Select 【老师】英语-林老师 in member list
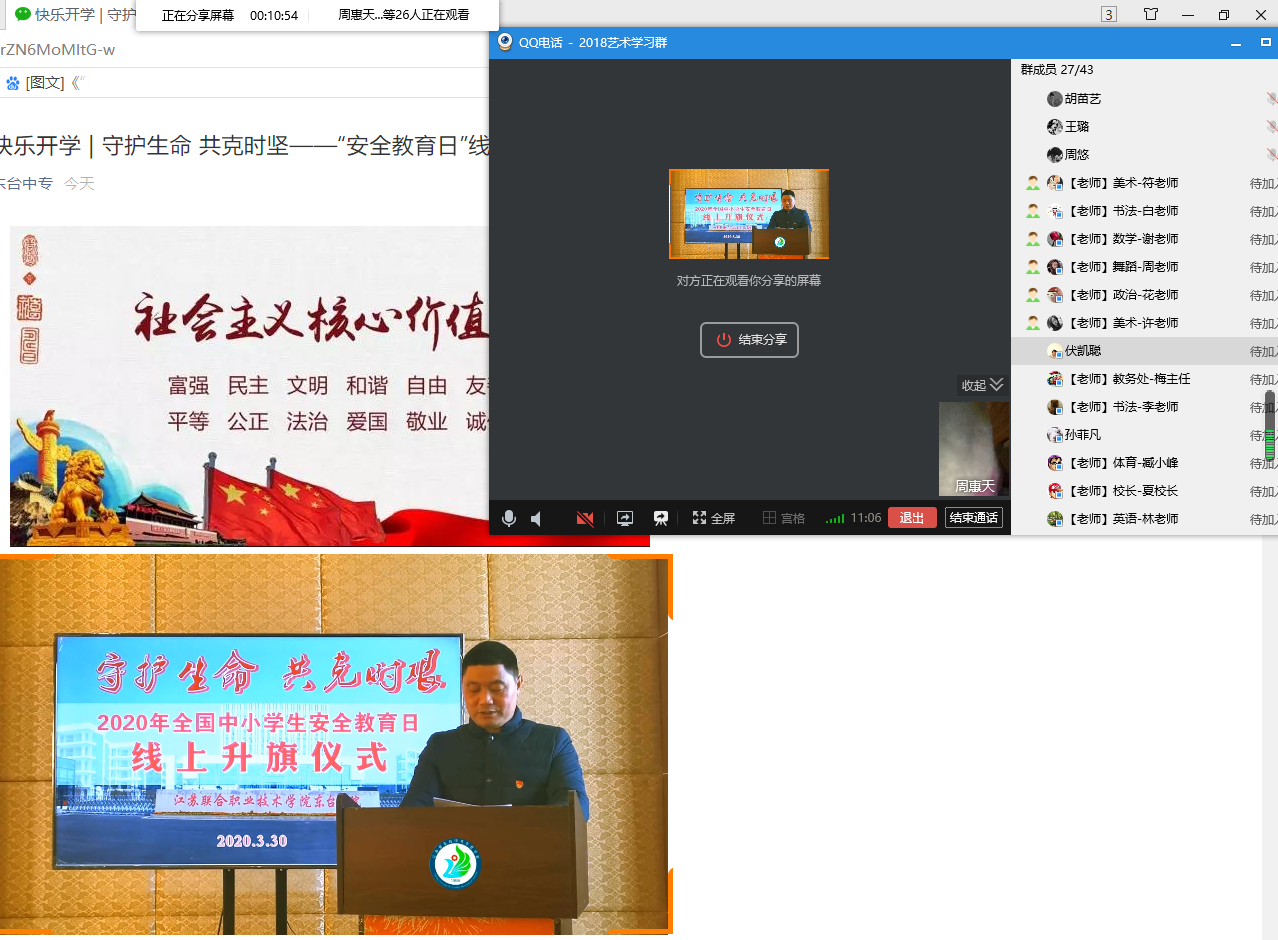This screenshot has width=1278, height=940. [x=1144, y=519]
